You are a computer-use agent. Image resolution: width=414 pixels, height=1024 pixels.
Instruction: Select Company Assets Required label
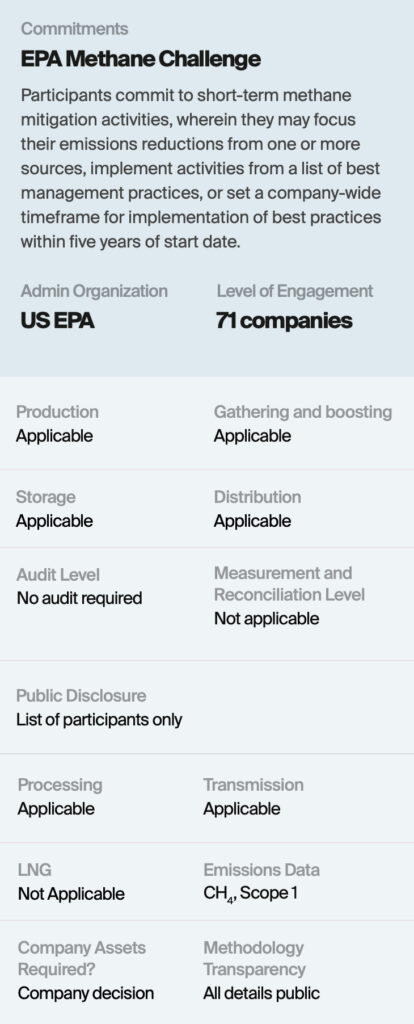pos(82,958)
